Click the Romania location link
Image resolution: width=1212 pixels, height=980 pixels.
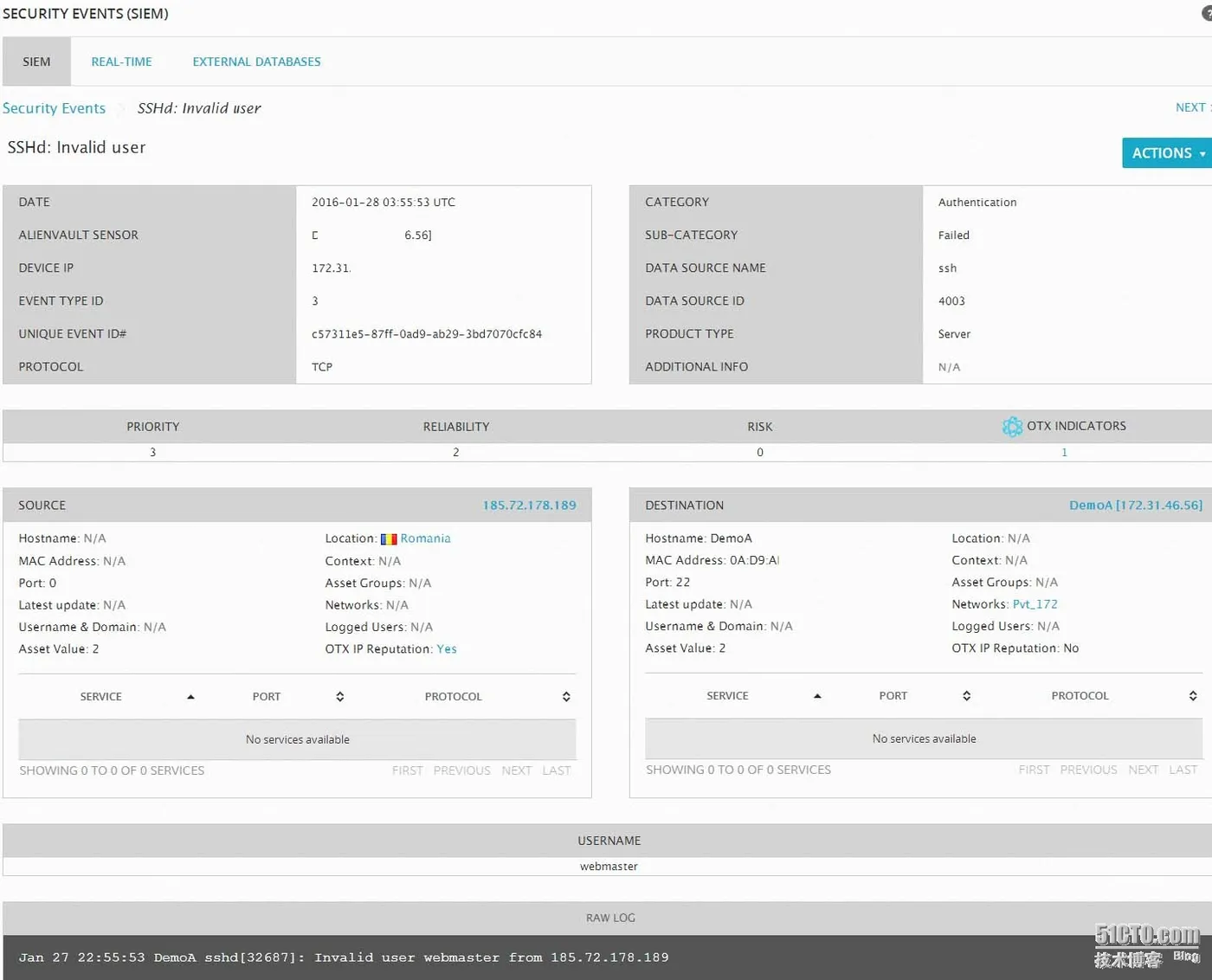tap(425, 538)
